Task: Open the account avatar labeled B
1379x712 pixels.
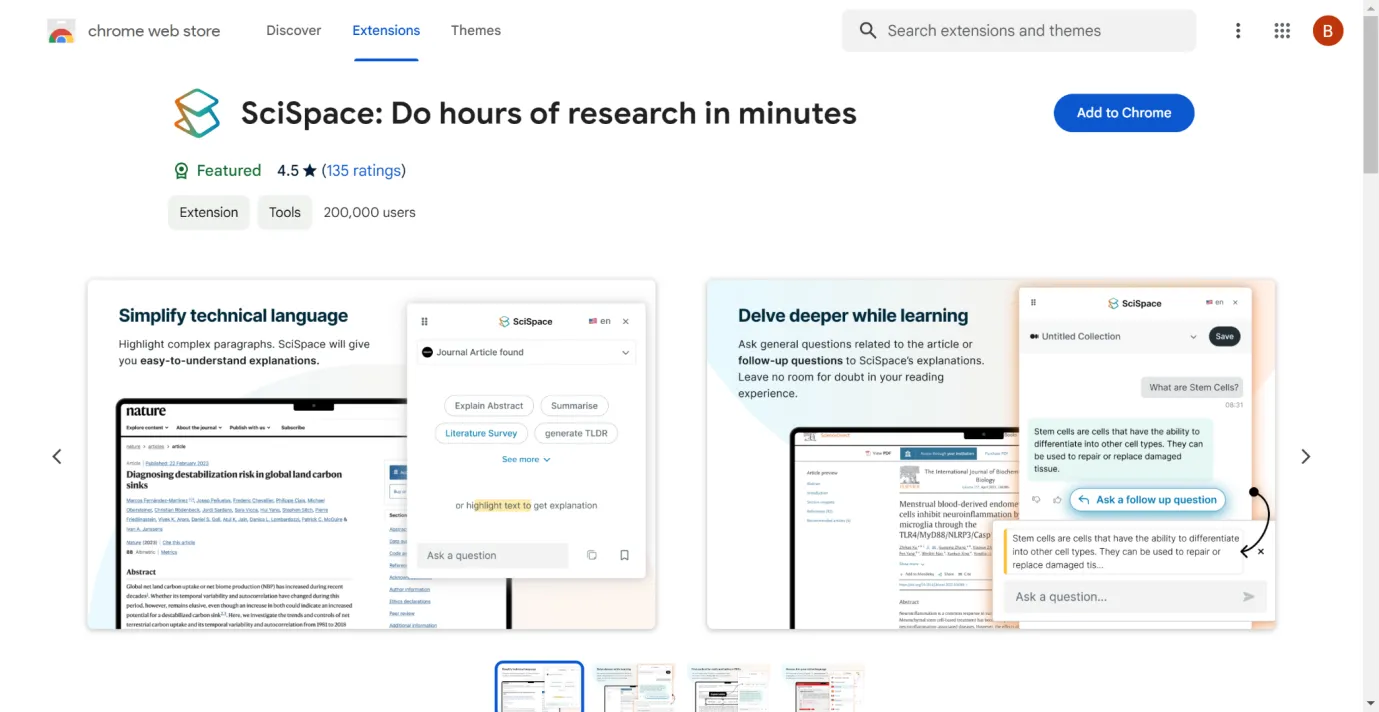Action: click(x=1327, y=31)
